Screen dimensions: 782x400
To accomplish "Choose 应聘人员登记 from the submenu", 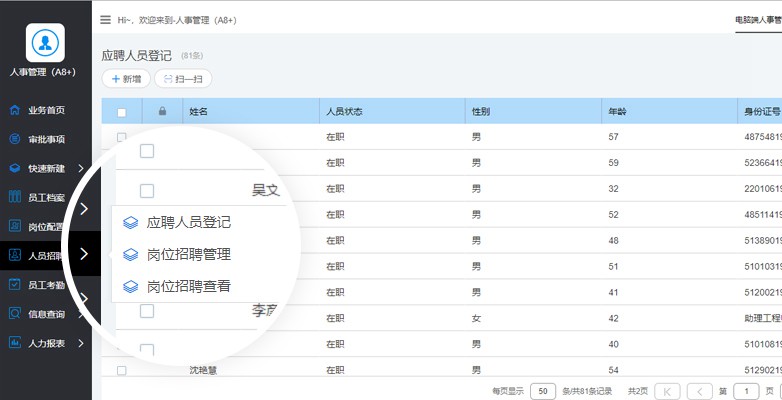I will pos(189,222).
